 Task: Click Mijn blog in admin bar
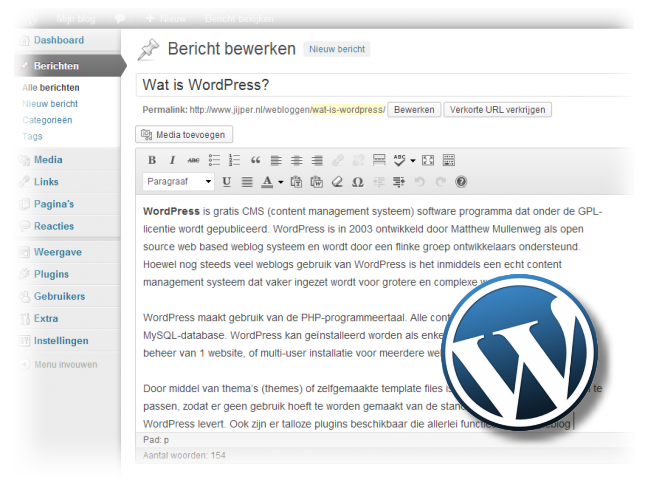(x=76, y=19)
